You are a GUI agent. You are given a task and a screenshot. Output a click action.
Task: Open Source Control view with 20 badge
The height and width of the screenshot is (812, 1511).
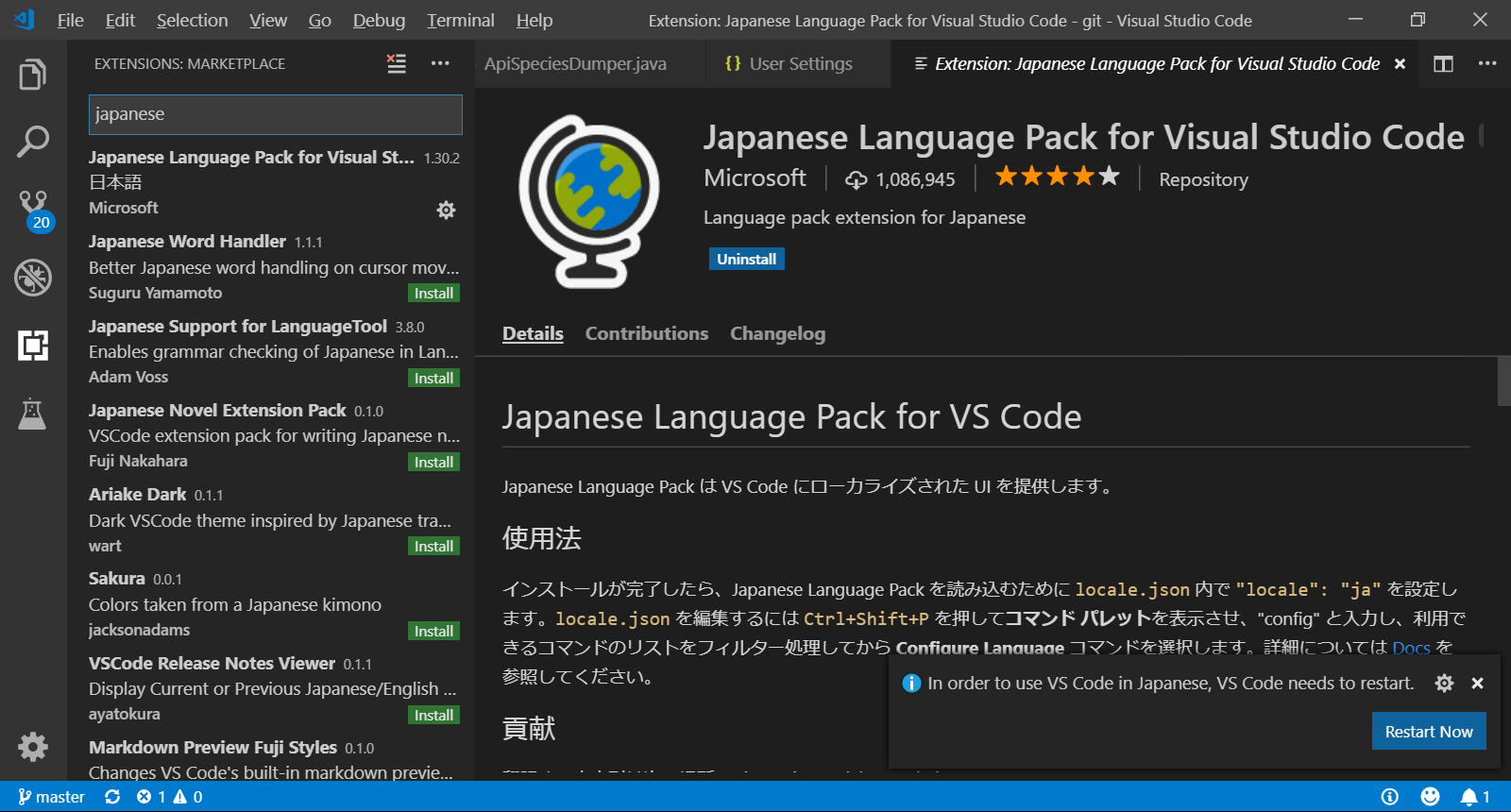(x=35, y=211)
